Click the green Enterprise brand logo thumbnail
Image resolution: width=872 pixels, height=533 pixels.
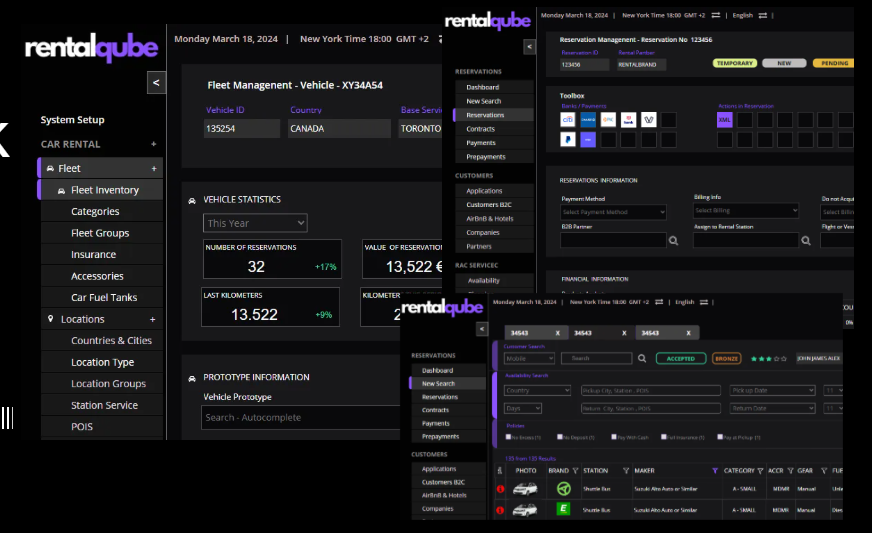pos(563,509)
